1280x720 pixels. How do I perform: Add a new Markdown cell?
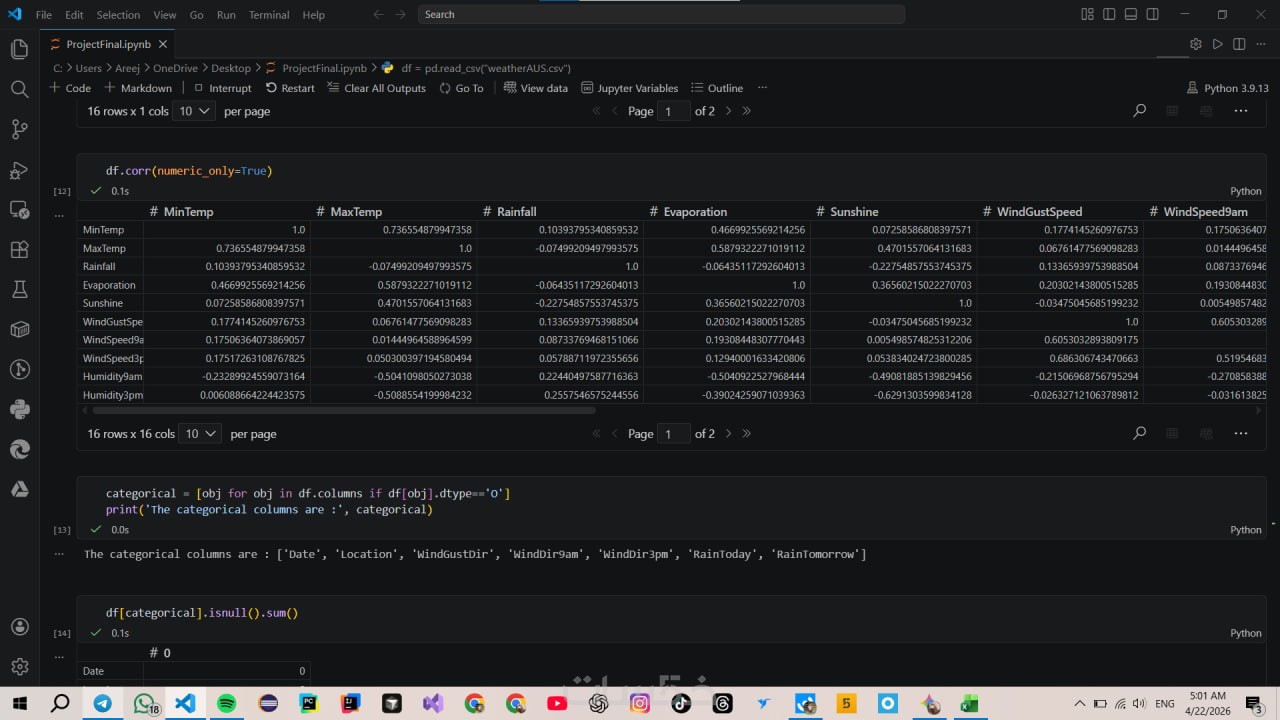138,88
